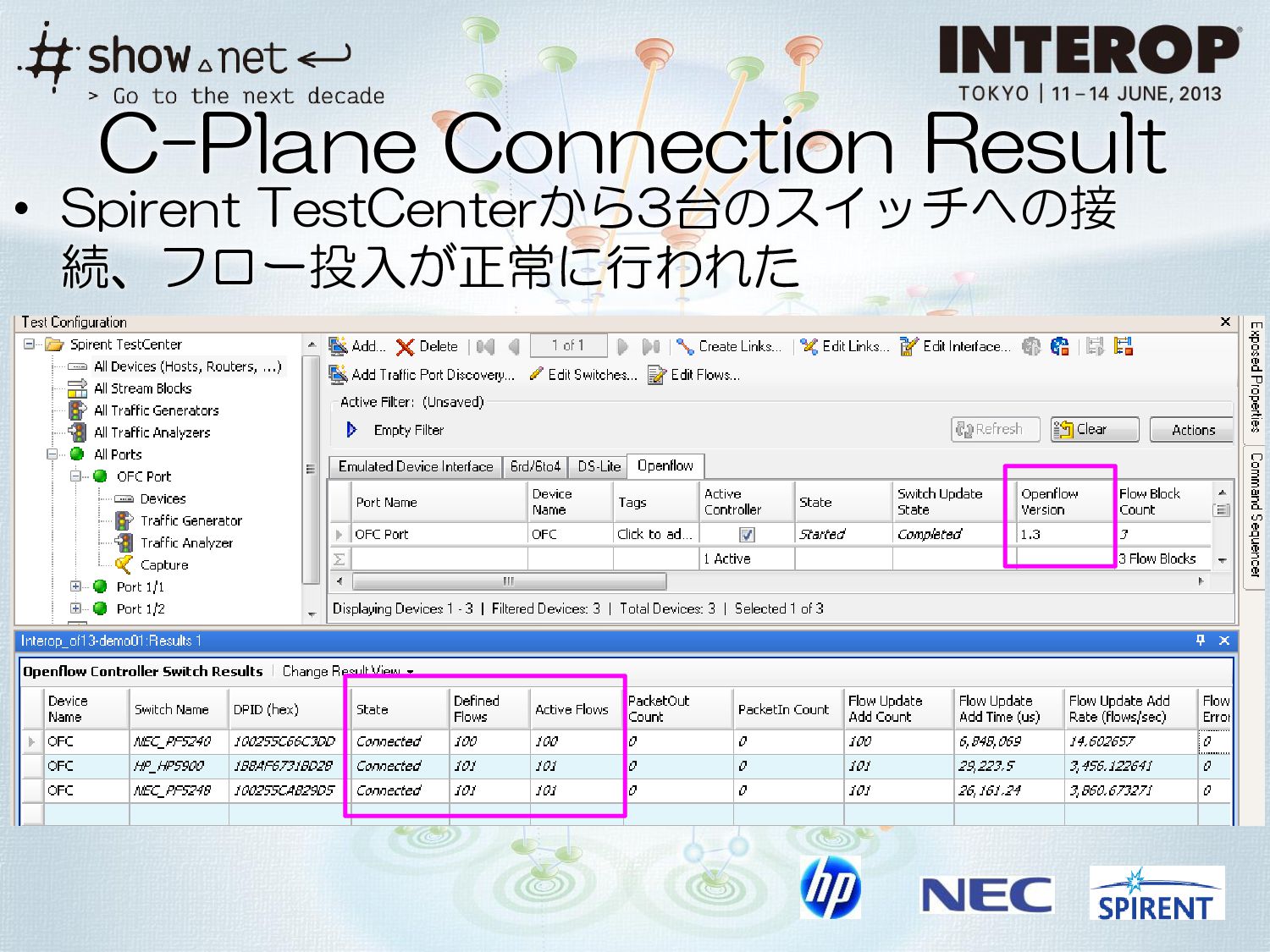This screenshot has width=1270, height=952.
Task: Click Add Traffic Port Discovery icon
Action: click(x=339, y=374)
